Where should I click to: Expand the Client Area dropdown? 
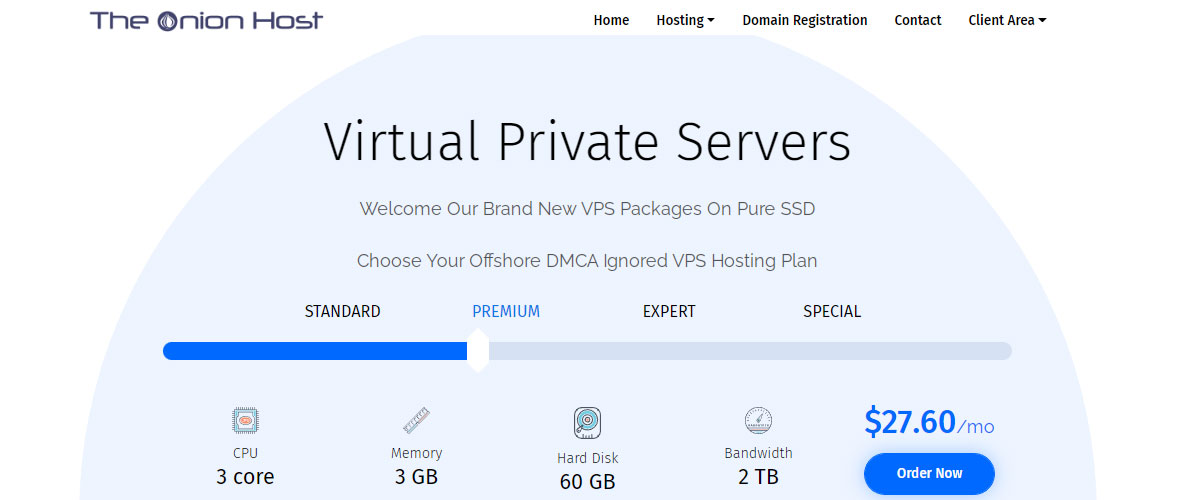[x=1007, y=20]
